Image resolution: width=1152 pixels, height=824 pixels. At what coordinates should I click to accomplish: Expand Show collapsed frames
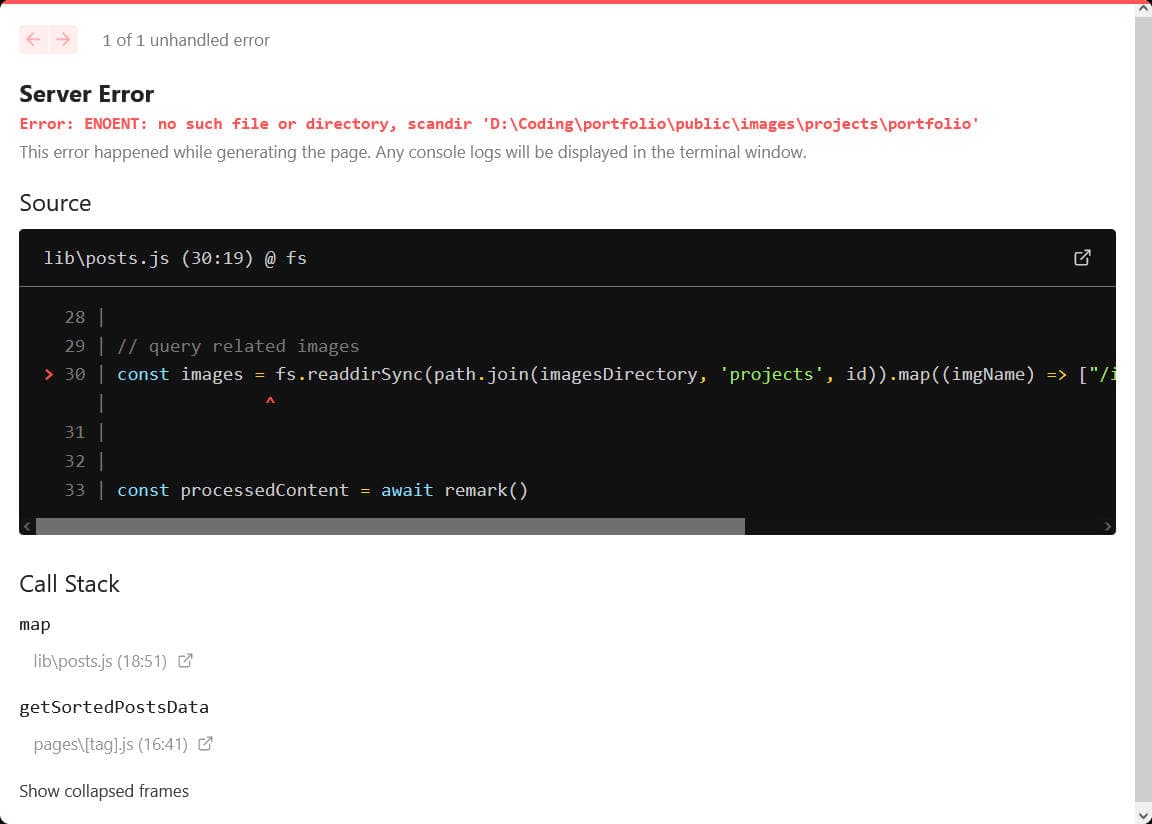(x=104, y=791)
